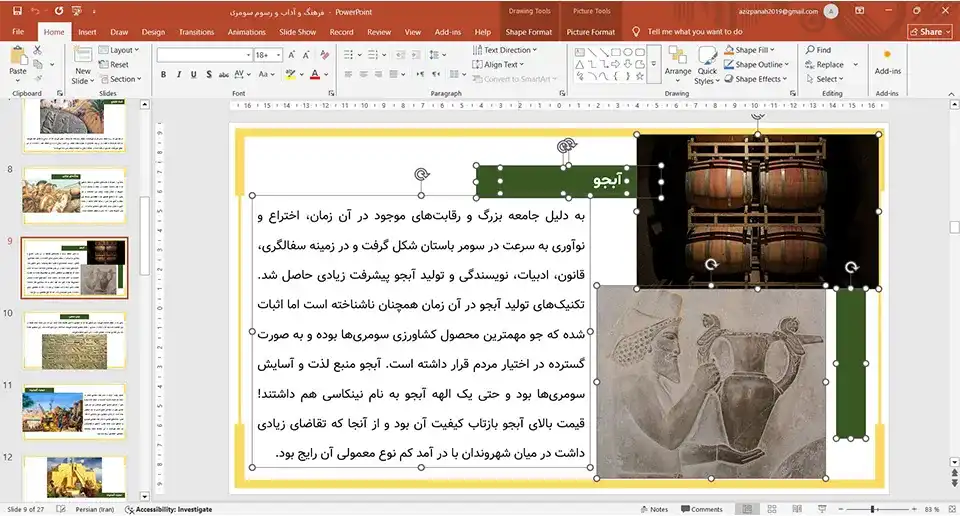Switch to Reading View icon
Screen dimensions: 960x516
[797, 509]
